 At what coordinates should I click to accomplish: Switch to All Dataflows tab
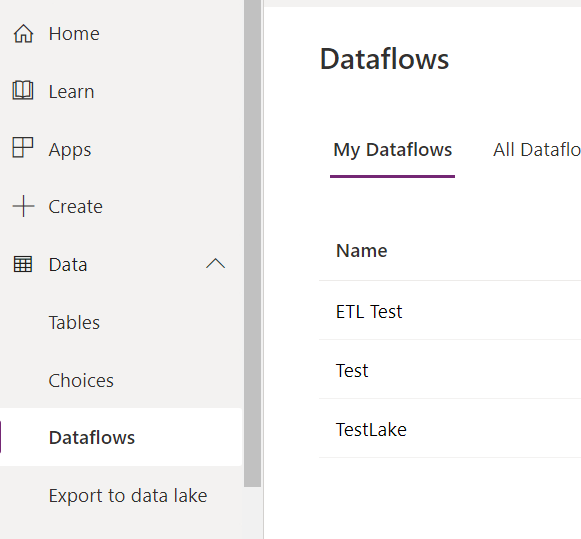(537, 150)
